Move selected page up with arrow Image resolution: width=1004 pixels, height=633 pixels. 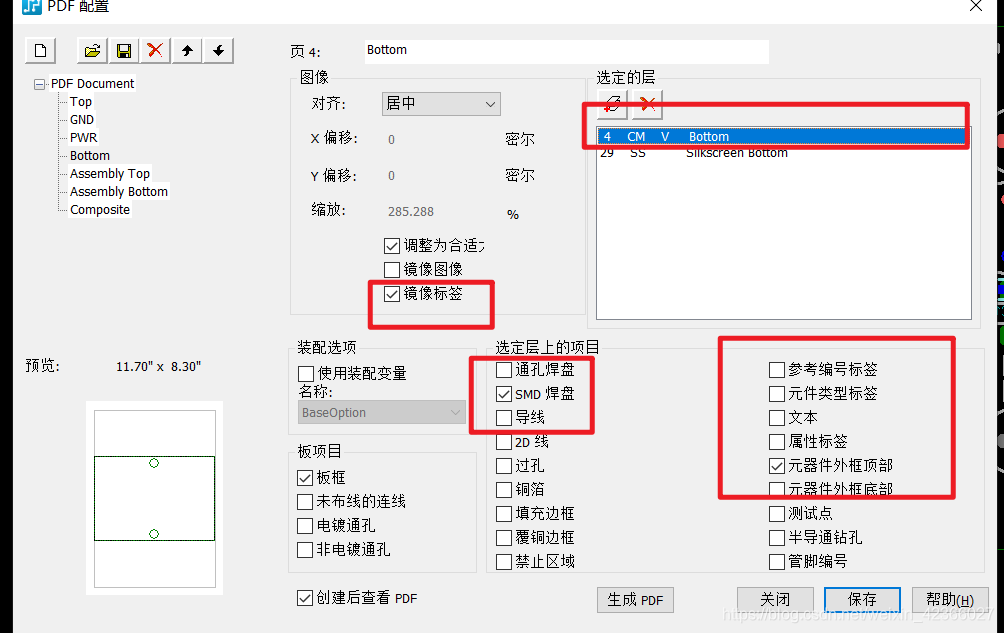tap(187, 51)
